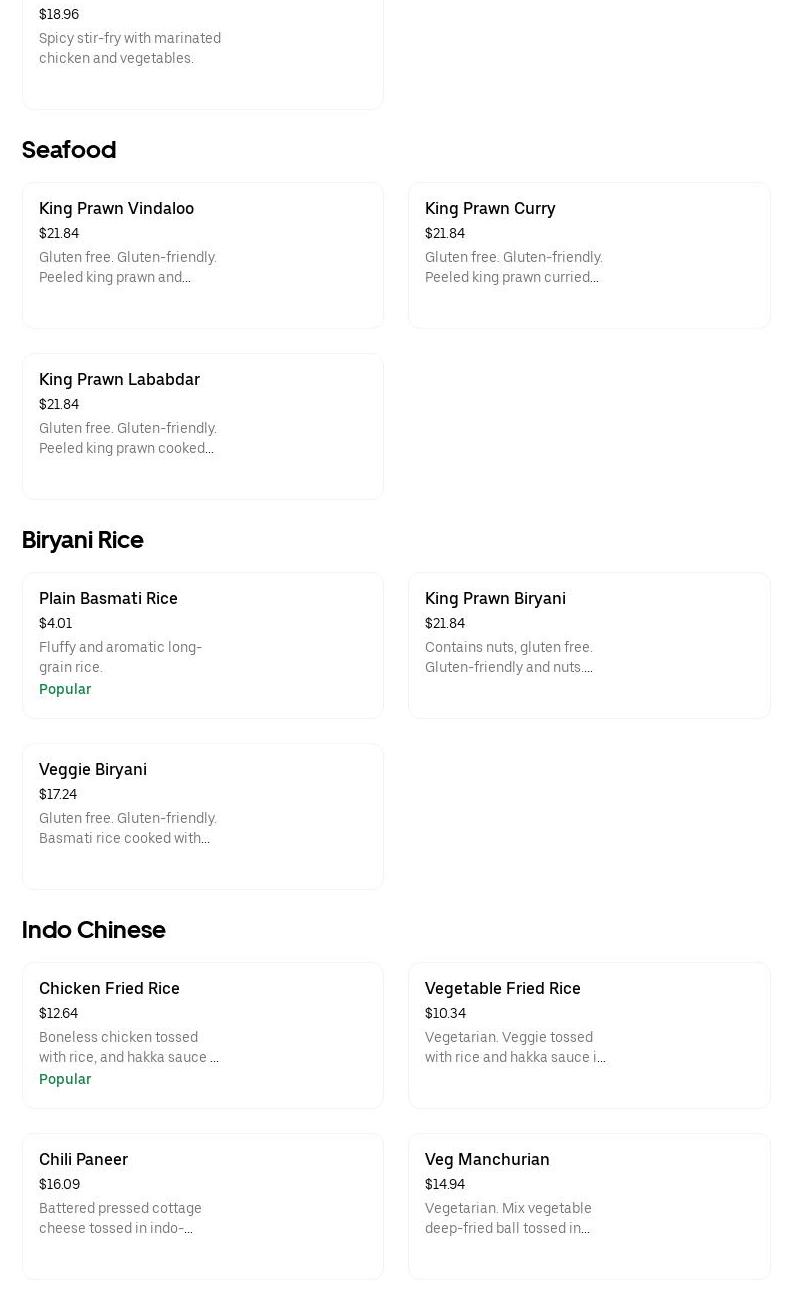Viewport: 804px width, 1306px height.
Task: Click the Biryani Rice section heading
Action: (x=82, y=540)
